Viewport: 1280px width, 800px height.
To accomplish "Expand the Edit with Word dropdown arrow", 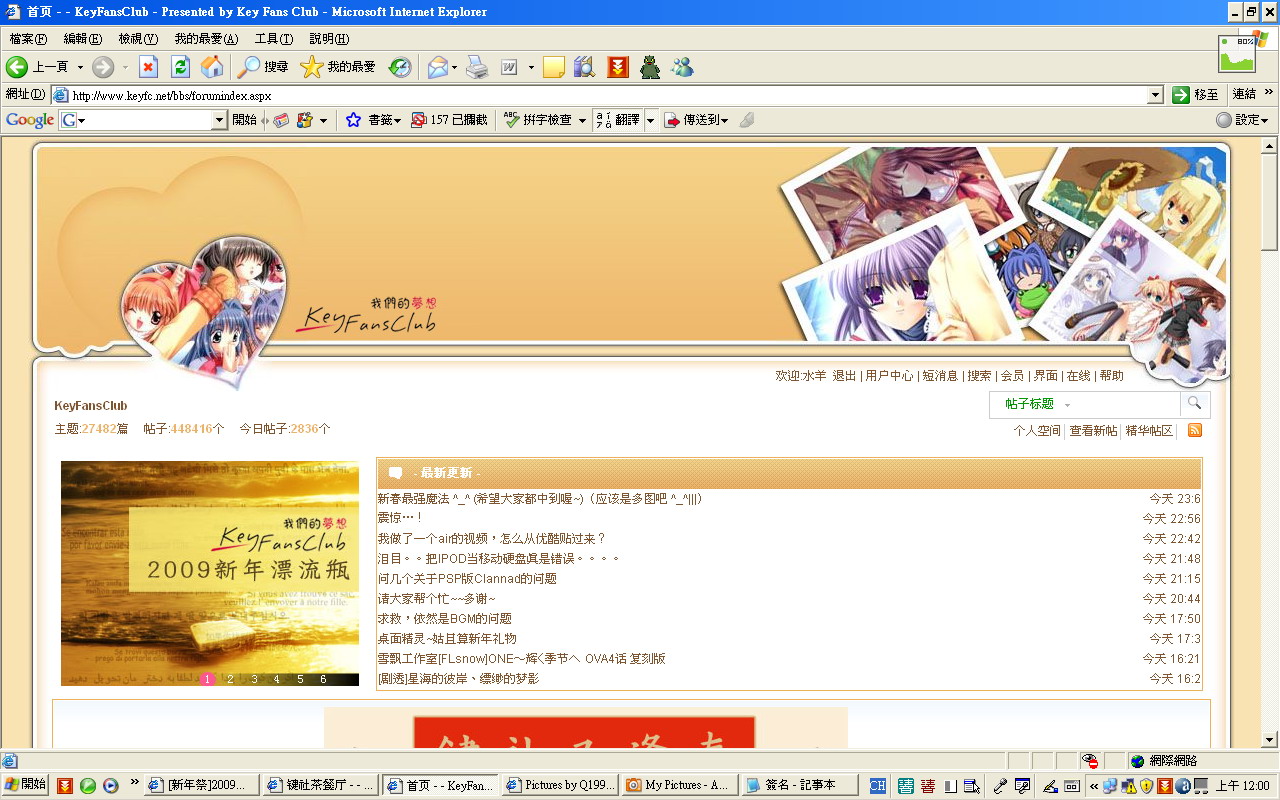I will [x=531, y=67].
